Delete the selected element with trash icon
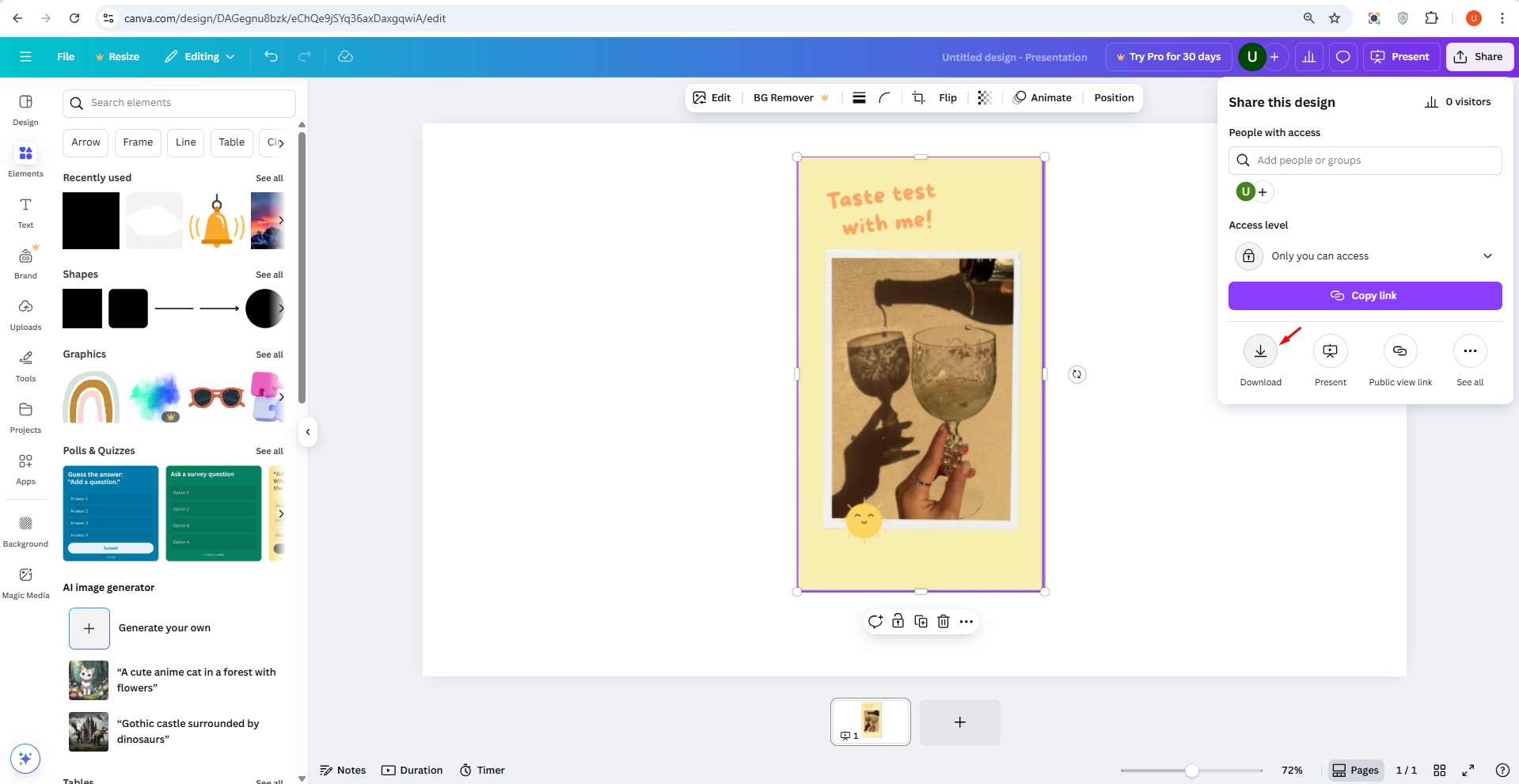 coord(943,622)
